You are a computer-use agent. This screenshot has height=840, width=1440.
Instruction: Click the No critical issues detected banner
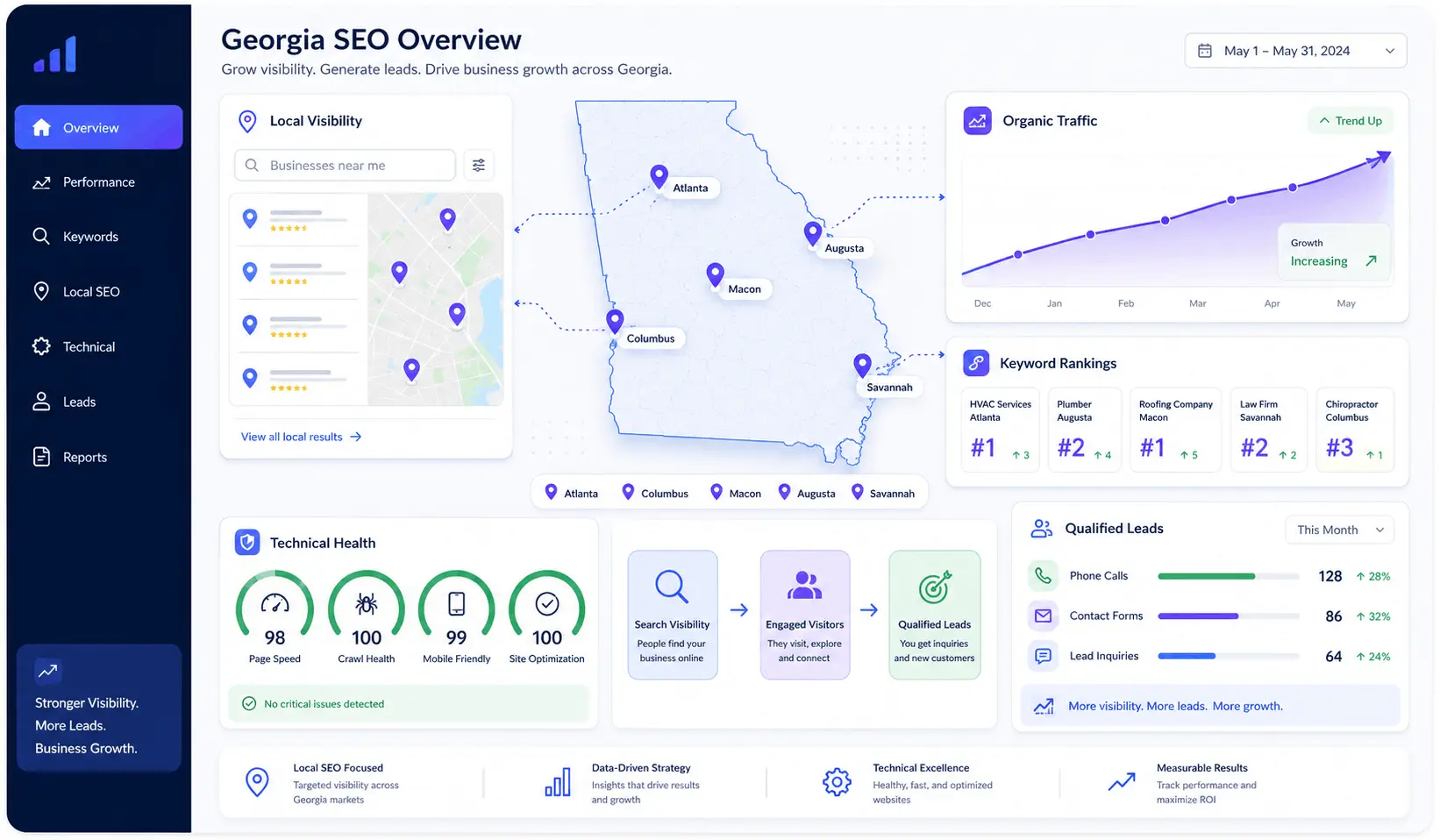pos(409,703)
